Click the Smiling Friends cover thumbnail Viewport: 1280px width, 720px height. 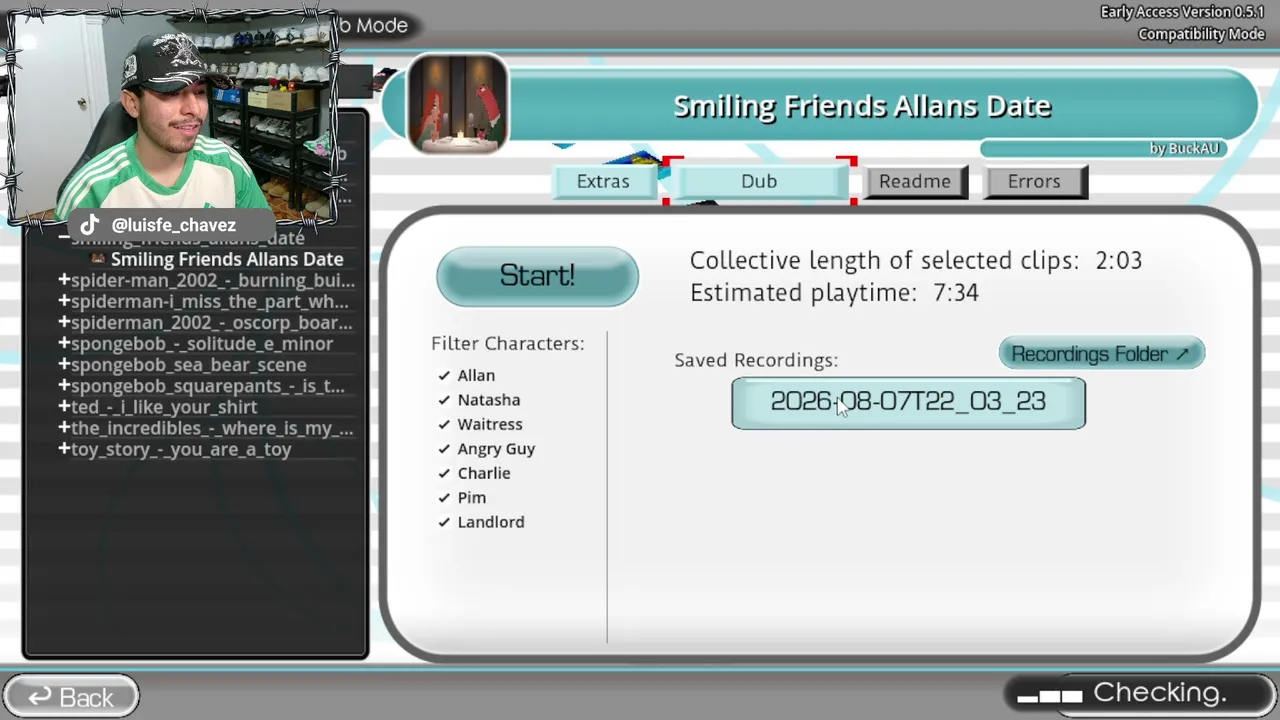(x=457, y=104)
